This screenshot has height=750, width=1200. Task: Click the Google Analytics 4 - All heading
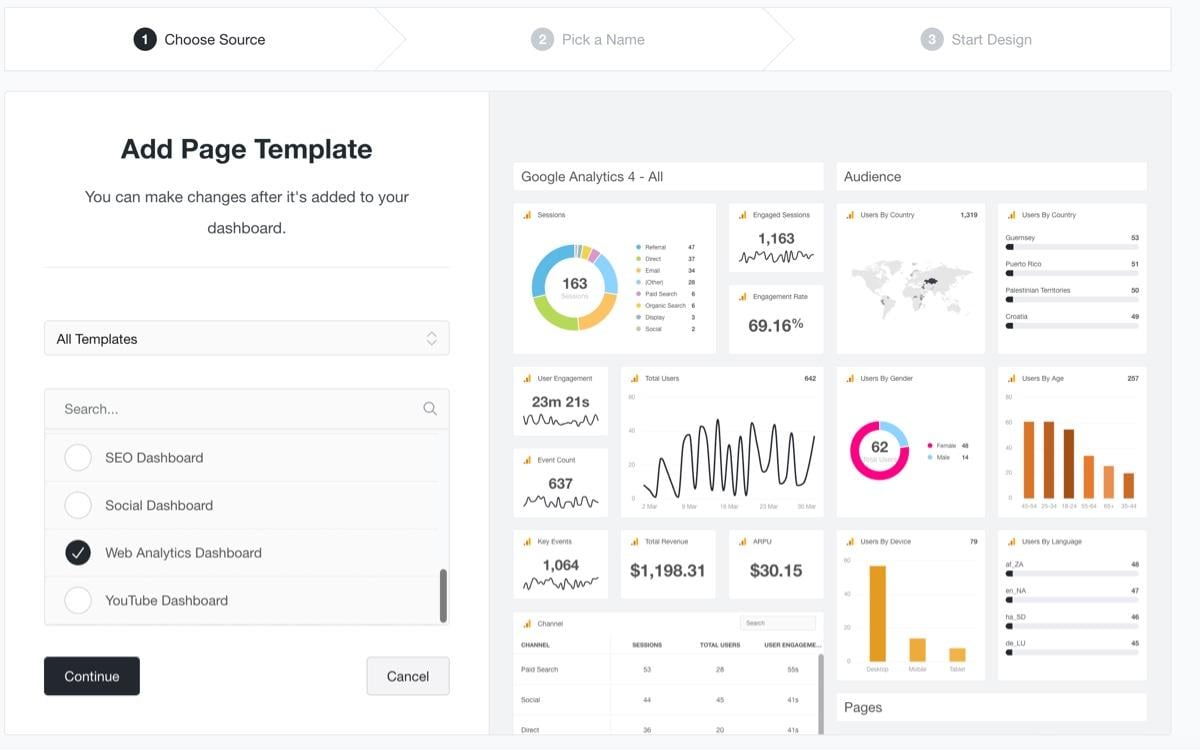tap(592, 177)
